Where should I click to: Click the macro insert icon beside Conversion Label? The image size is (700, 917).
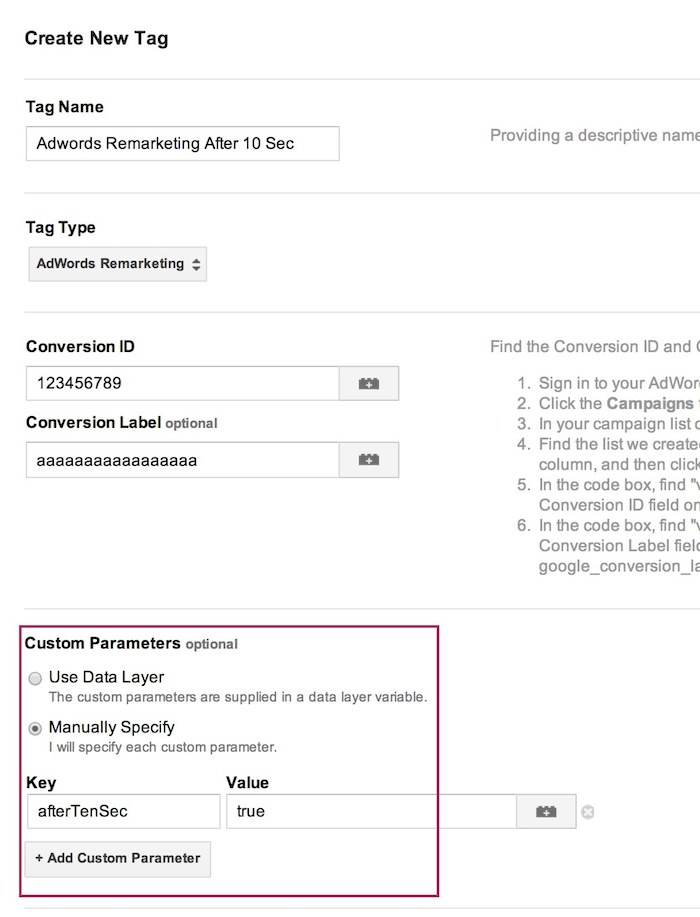coord(369,460)
